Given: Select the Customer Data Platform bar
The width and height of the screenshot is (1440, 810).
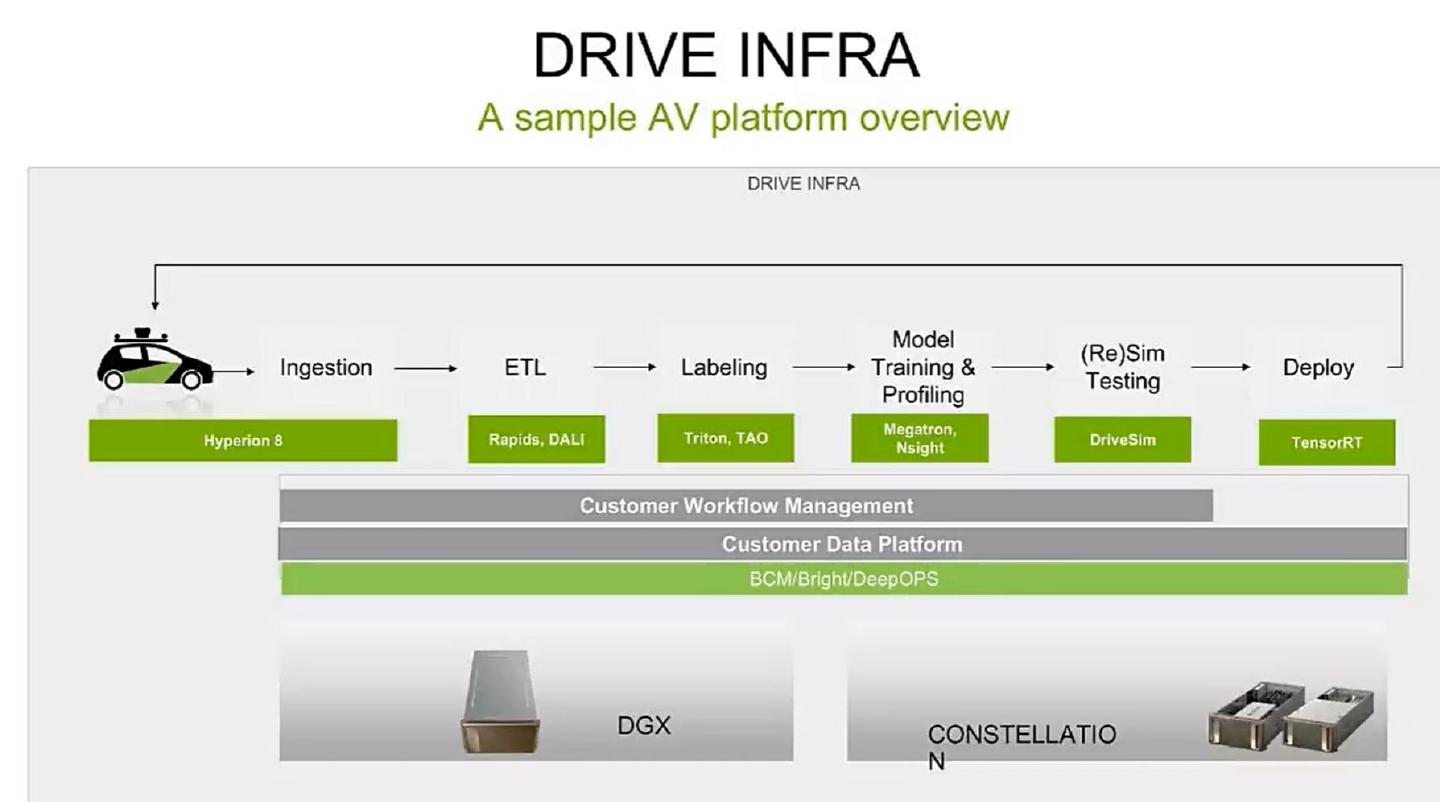Looking at the screenshot, I should 843,544.
